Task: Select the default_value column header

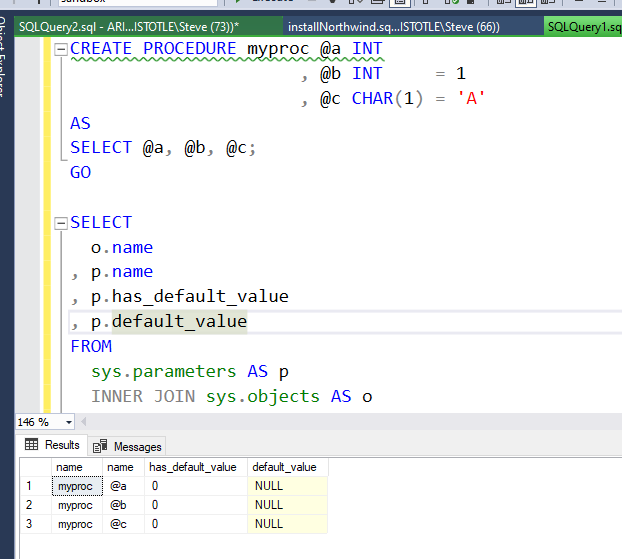Action: [x=284, y=467]
